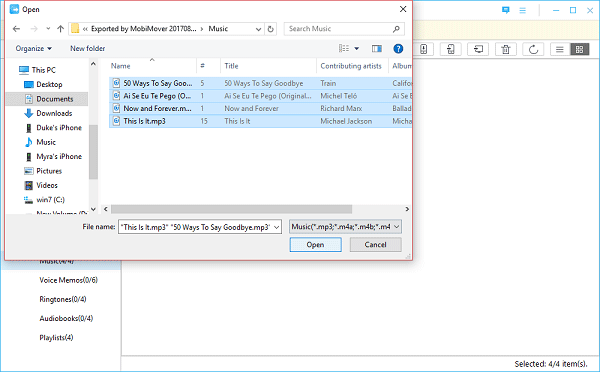This screenshot has height=372, width=600.
Task: Open Desktop in the navigation pane
Action: click(49, 85)
